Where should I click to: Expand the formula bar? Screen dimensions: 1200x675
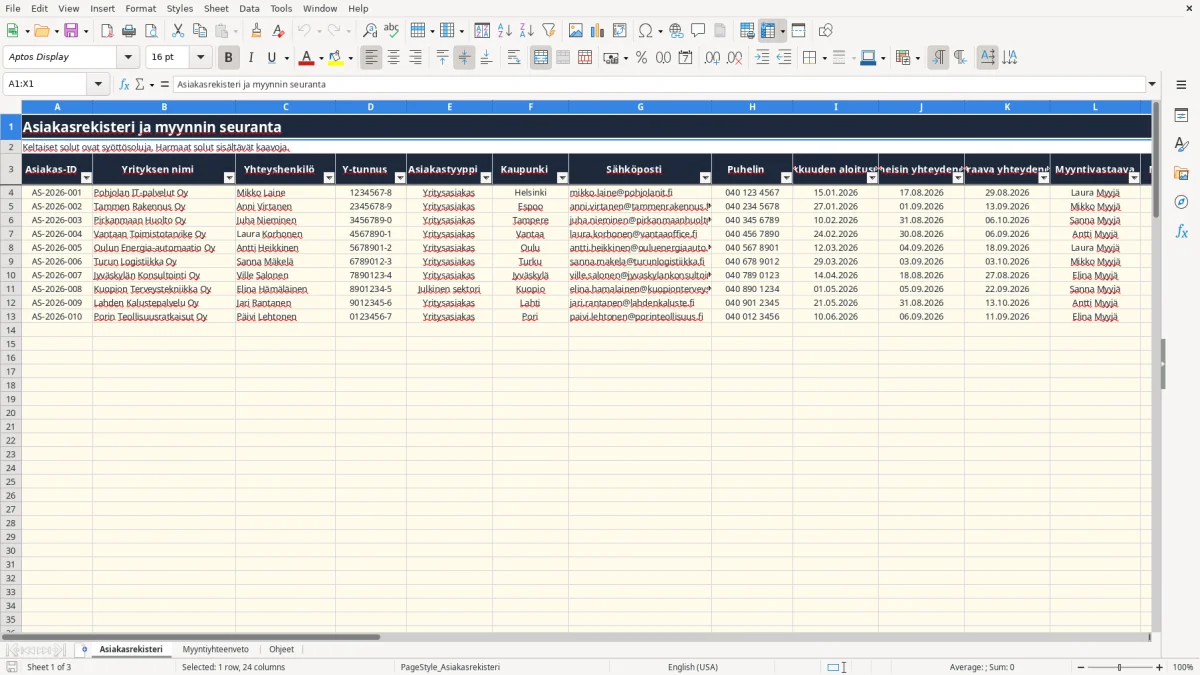(1152, 84)
